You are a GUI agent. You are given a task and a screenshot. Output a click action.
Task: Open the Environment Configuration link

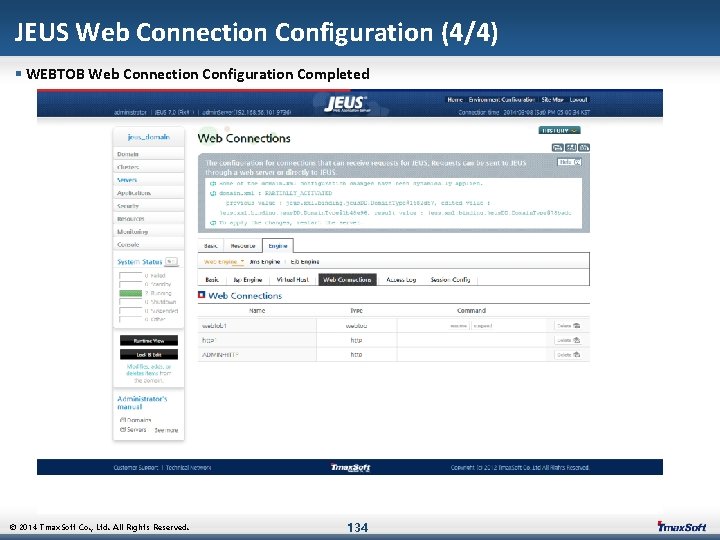click(x=501, y=100)
